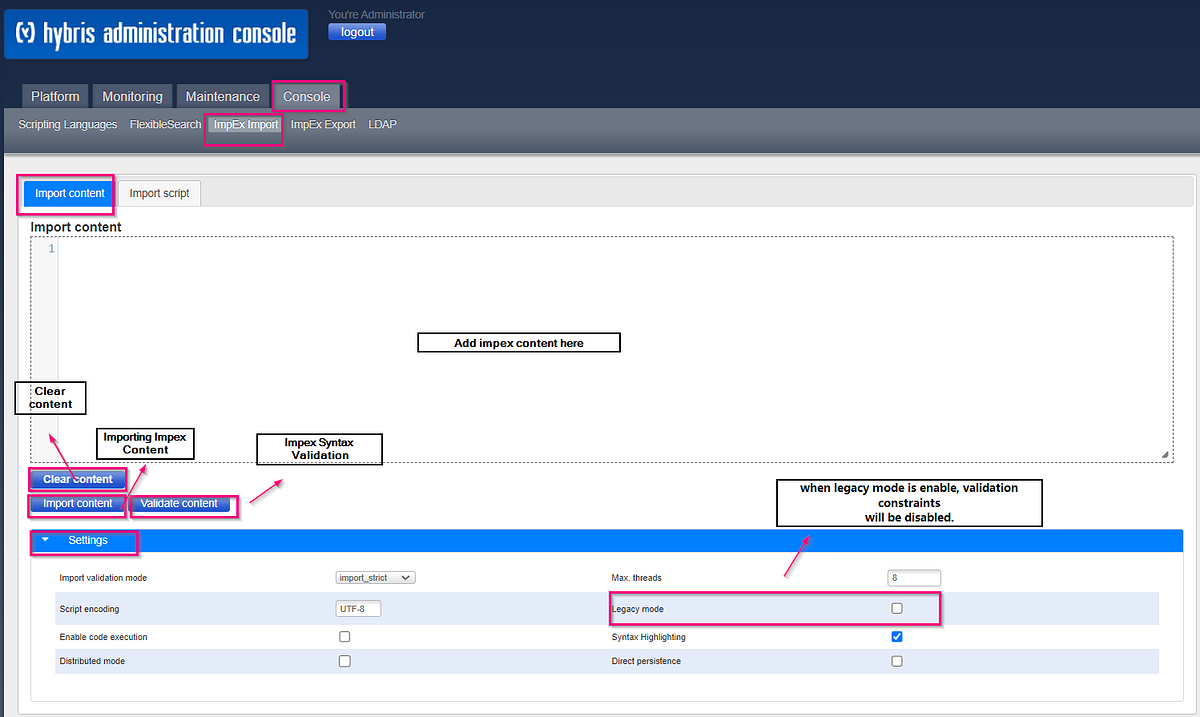Open the Import validation mode dropdown
The width and height of the screenshot is (1200, 717).
pos(375,577)
